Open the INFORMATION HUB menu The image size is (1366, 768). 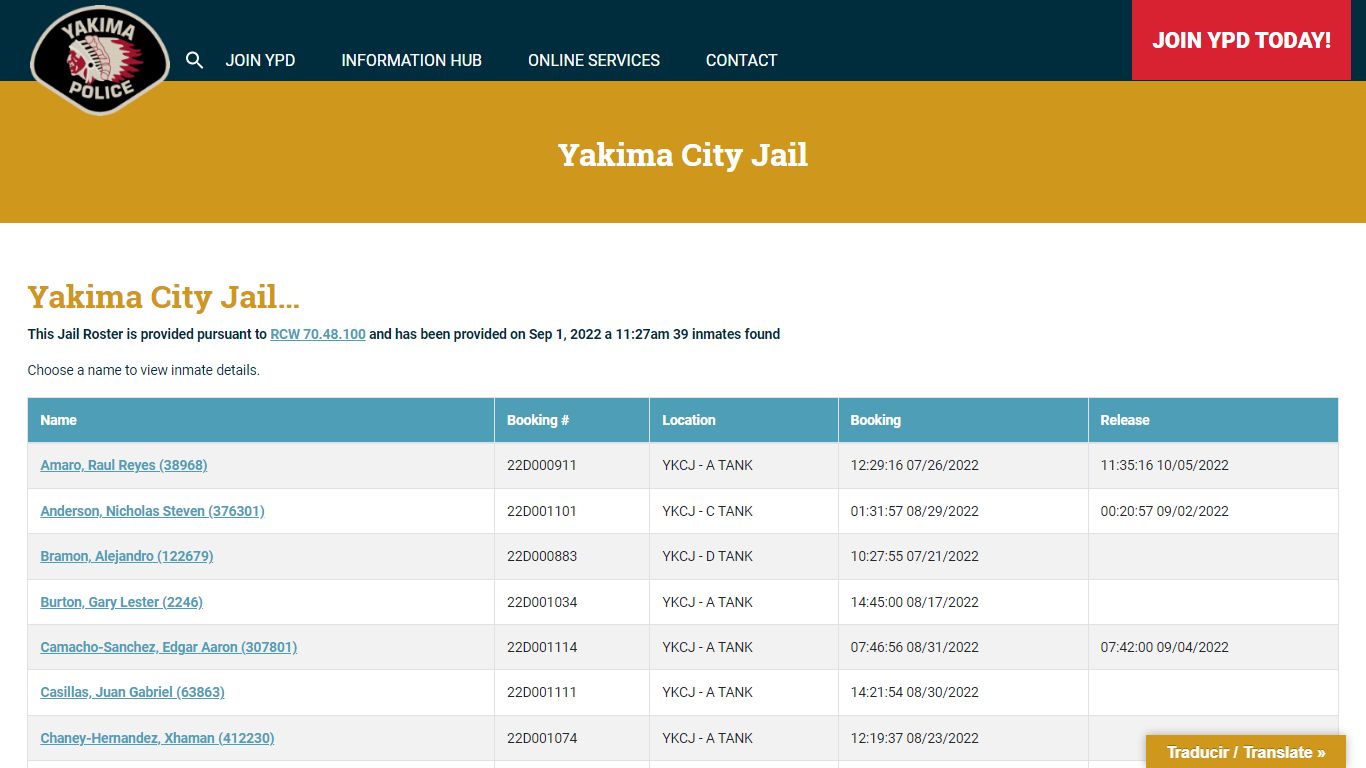click(411, 60)
